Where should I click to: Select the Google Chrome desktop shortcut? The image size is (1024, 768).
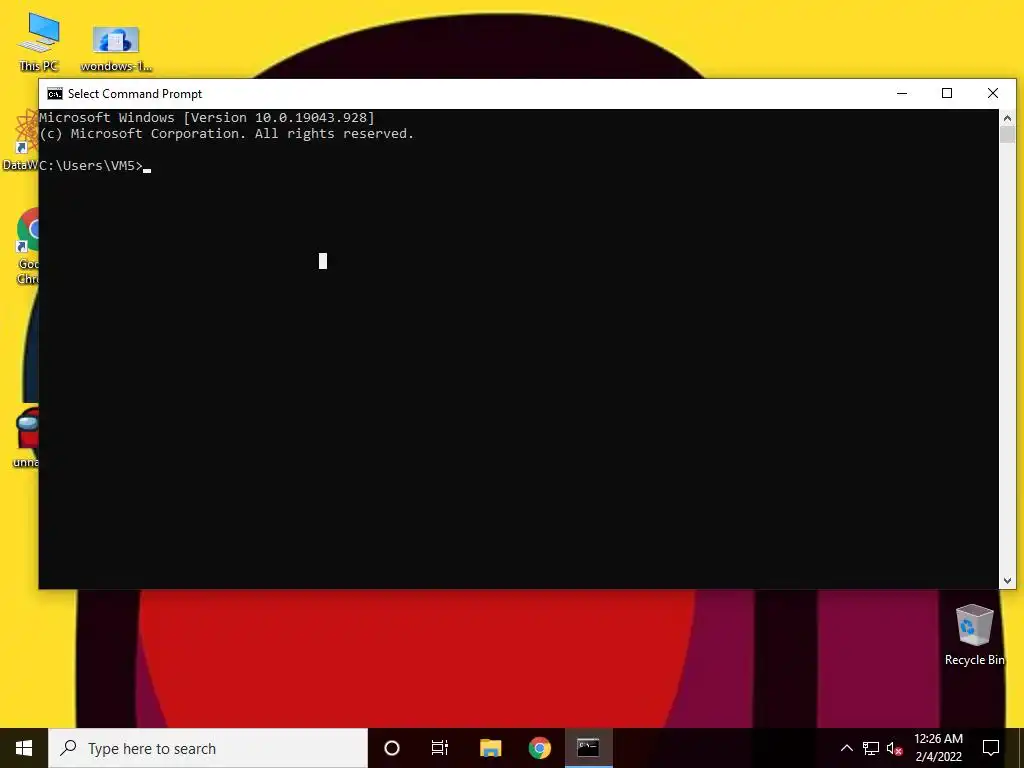pyautogui.click(x=27, y=246)
